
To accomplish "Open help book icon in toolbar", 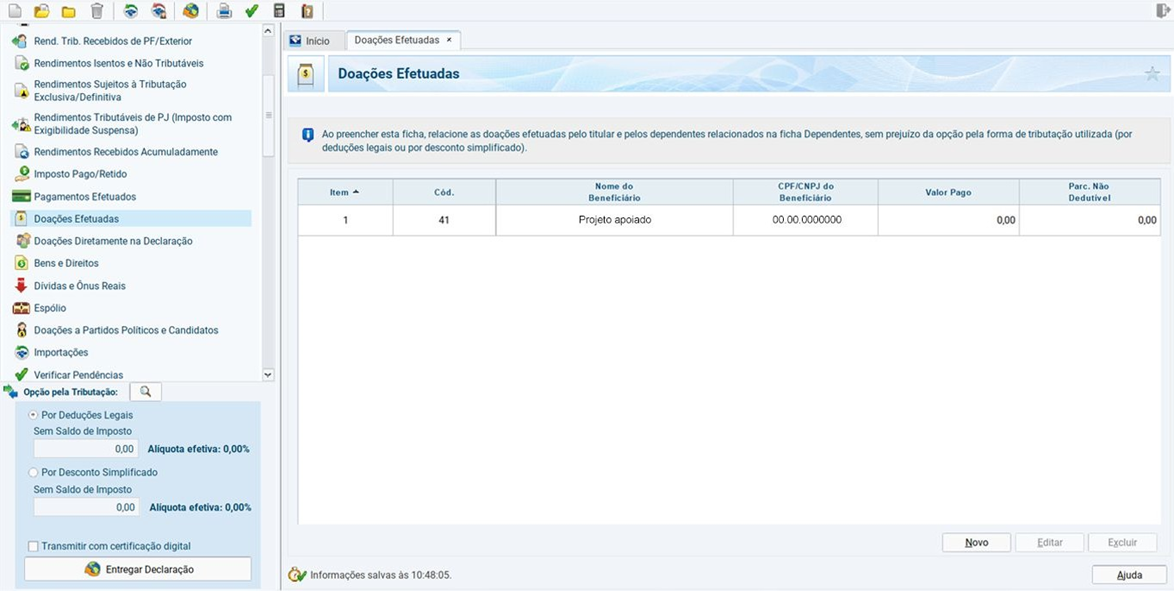I will 306,10.
